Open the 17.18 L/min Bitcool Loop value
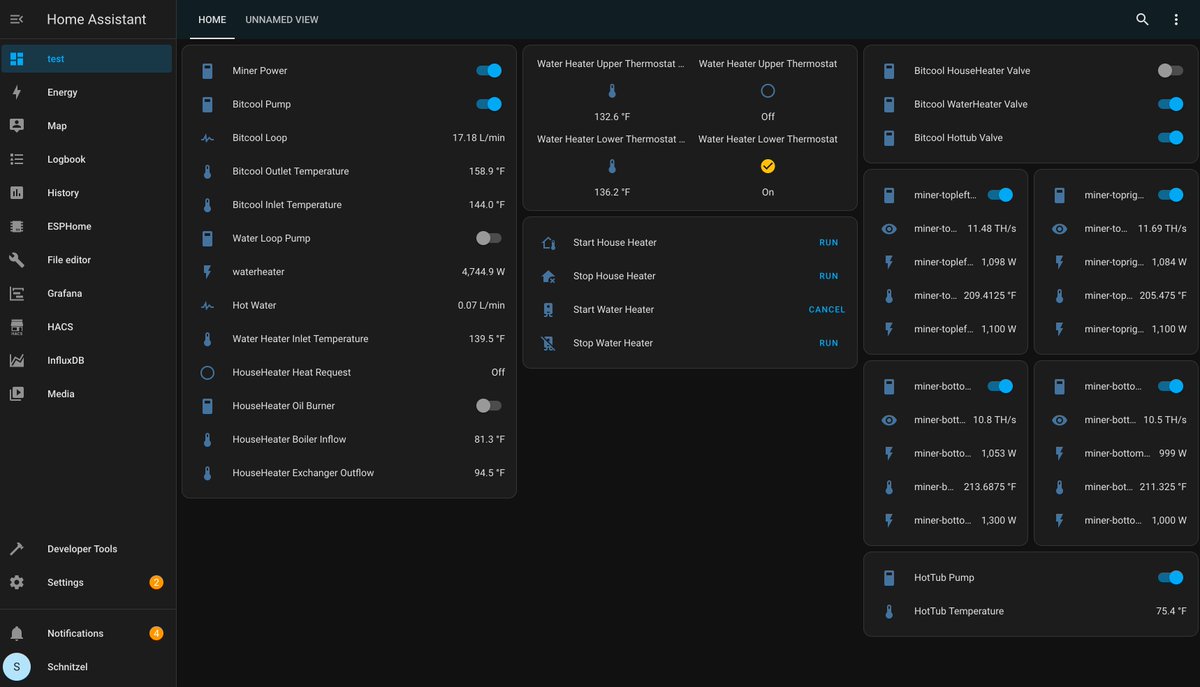 479,138
